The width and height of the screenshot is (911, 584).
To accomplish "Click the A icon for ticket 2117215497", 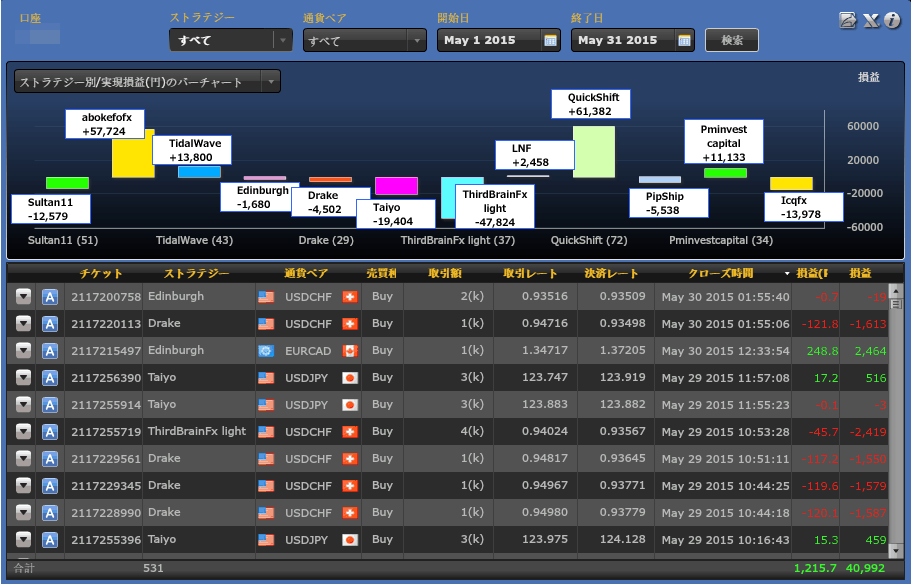I will point(50,351).
